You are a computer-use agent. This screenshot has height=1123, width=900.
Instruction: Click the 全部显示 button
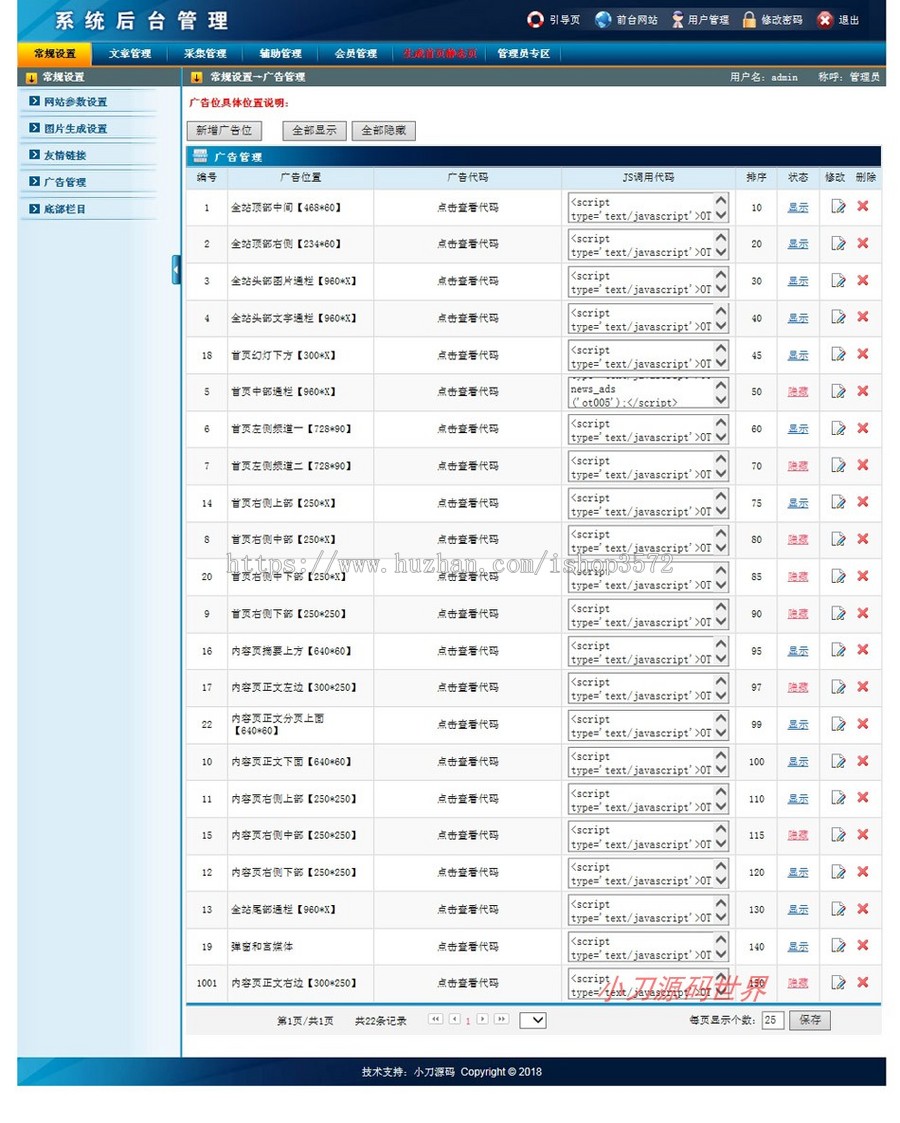(314, 130)
